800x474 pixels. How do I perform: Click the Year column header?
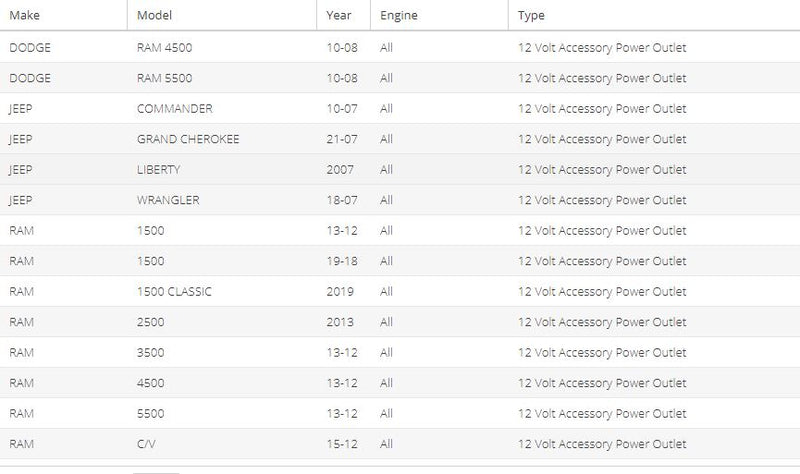click(x=343, y=15)
